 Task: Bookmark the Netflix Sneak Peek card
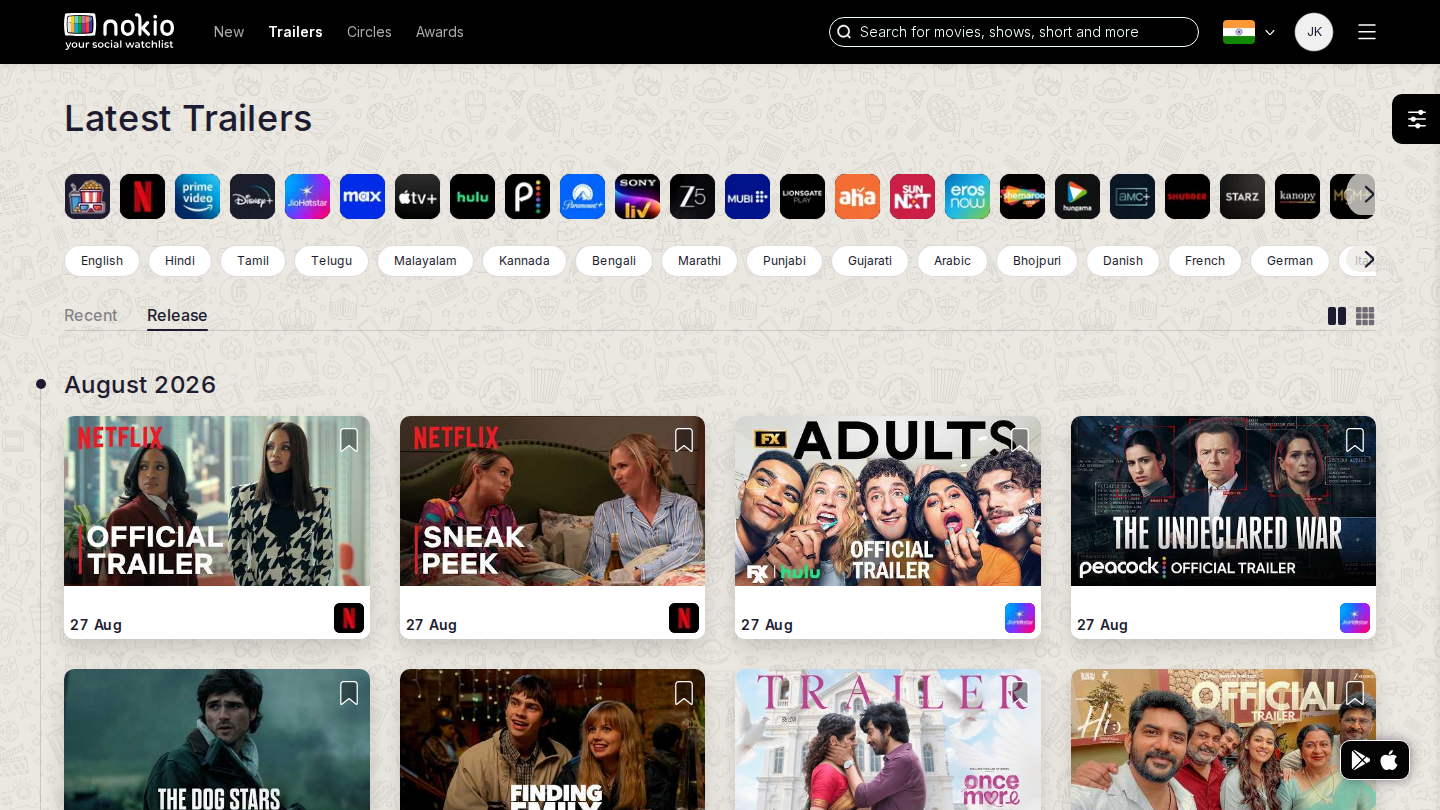point(684,440)
